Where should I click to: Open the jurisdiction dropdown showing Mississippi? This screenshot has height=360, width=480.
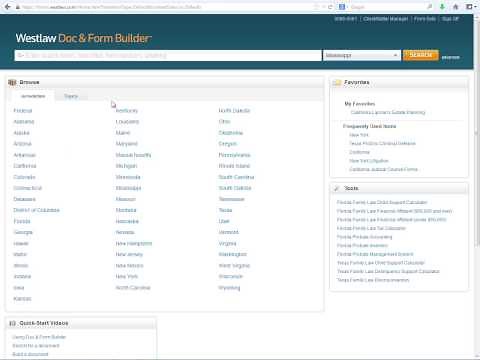click(x=361, y=55)
